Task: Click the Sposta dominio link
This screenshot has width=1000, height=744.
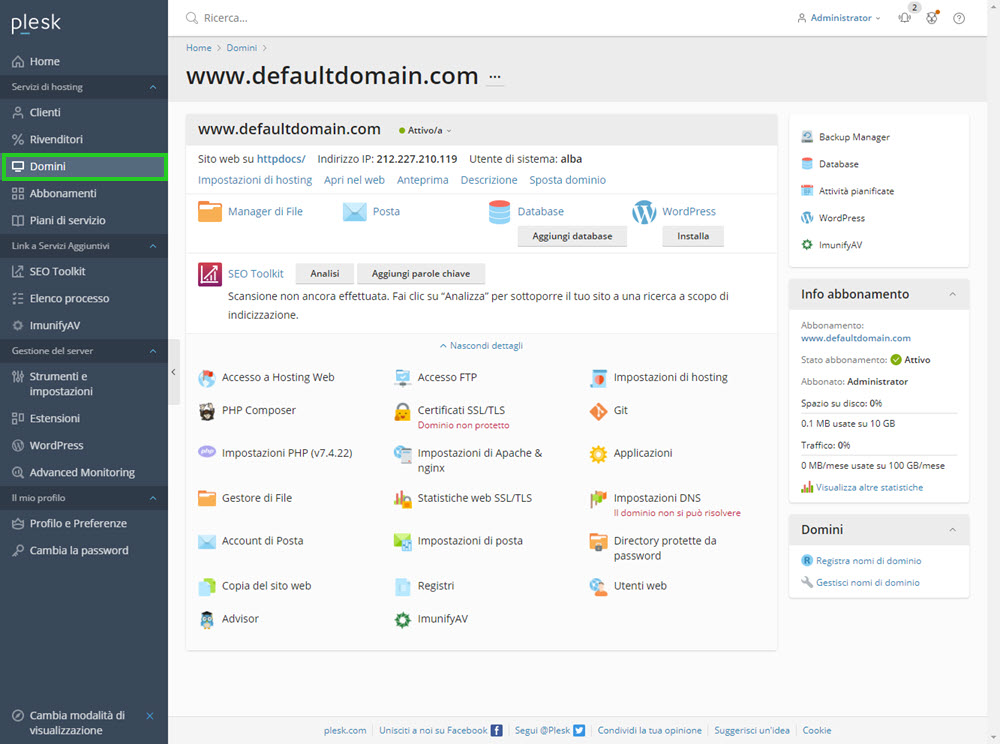Action: (x=568, y=180)
